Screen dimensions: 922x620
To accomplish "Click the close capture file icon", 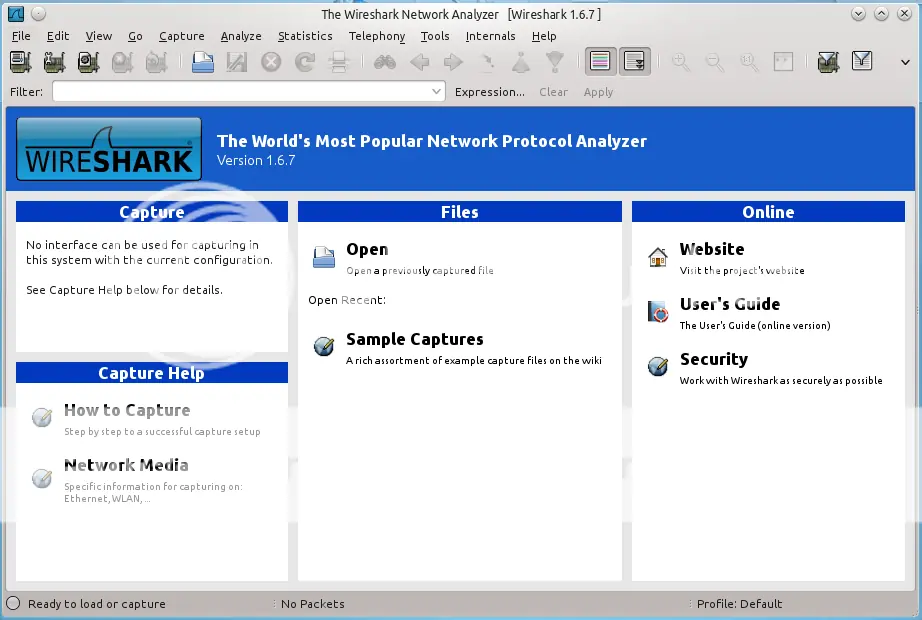I will click(271, 62).
